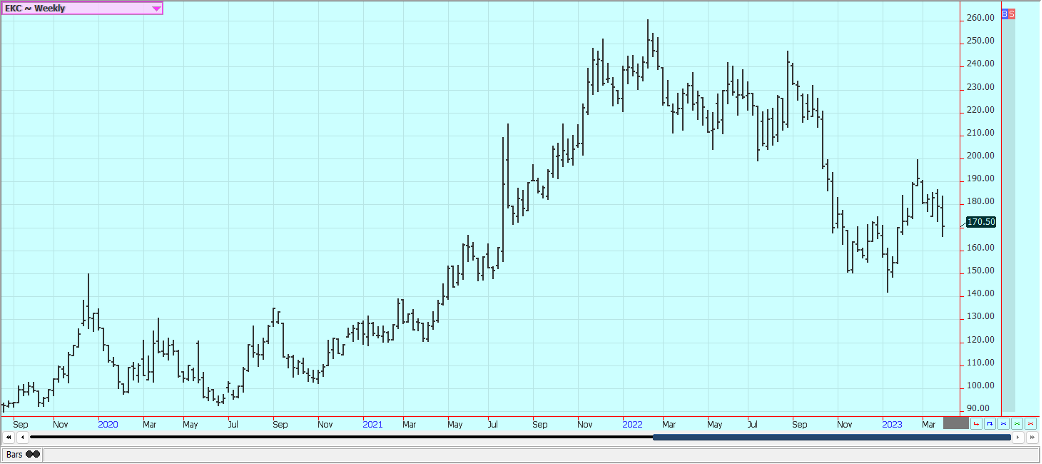Select the Bars tab
This screenshot has height=464, width=1042.
[15, 454]
